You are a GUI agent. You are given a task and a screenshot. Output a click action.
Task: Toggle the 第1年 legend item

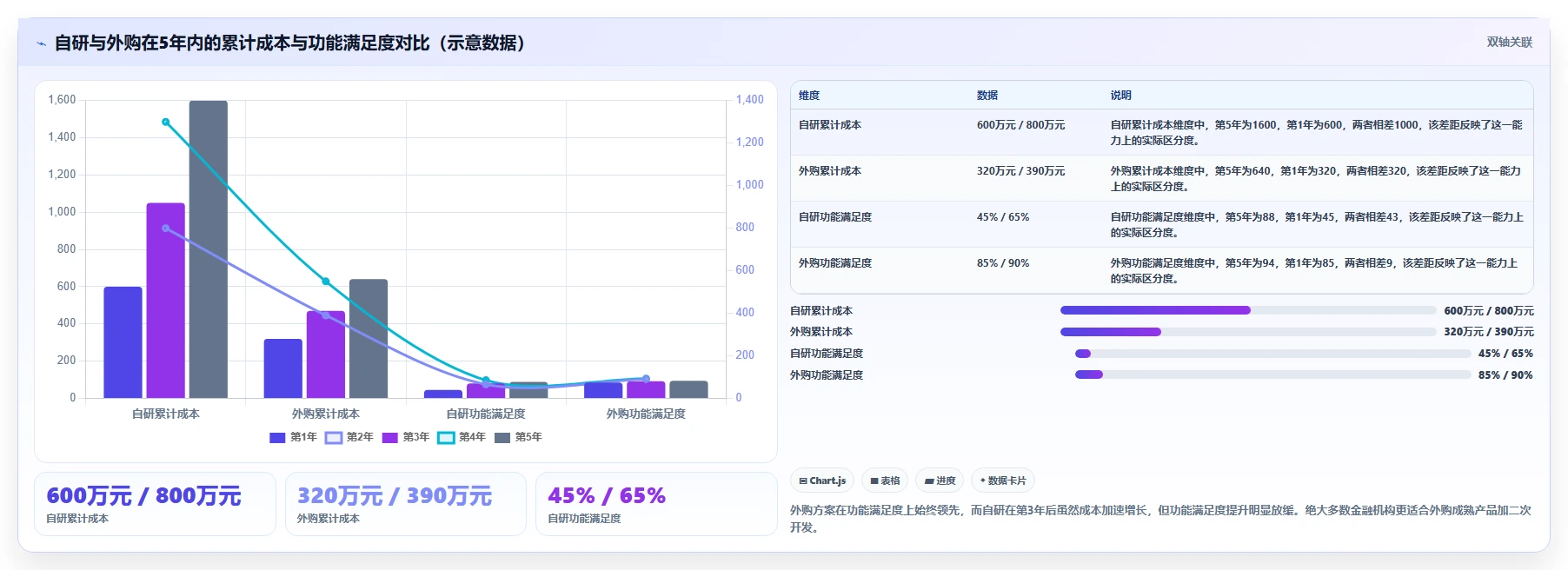(x=293, y=437)
